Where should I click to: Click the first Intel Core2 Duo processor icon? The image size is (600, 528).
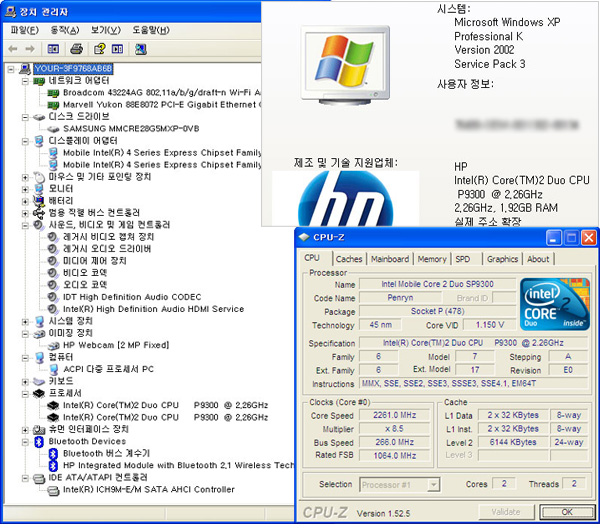53,405
